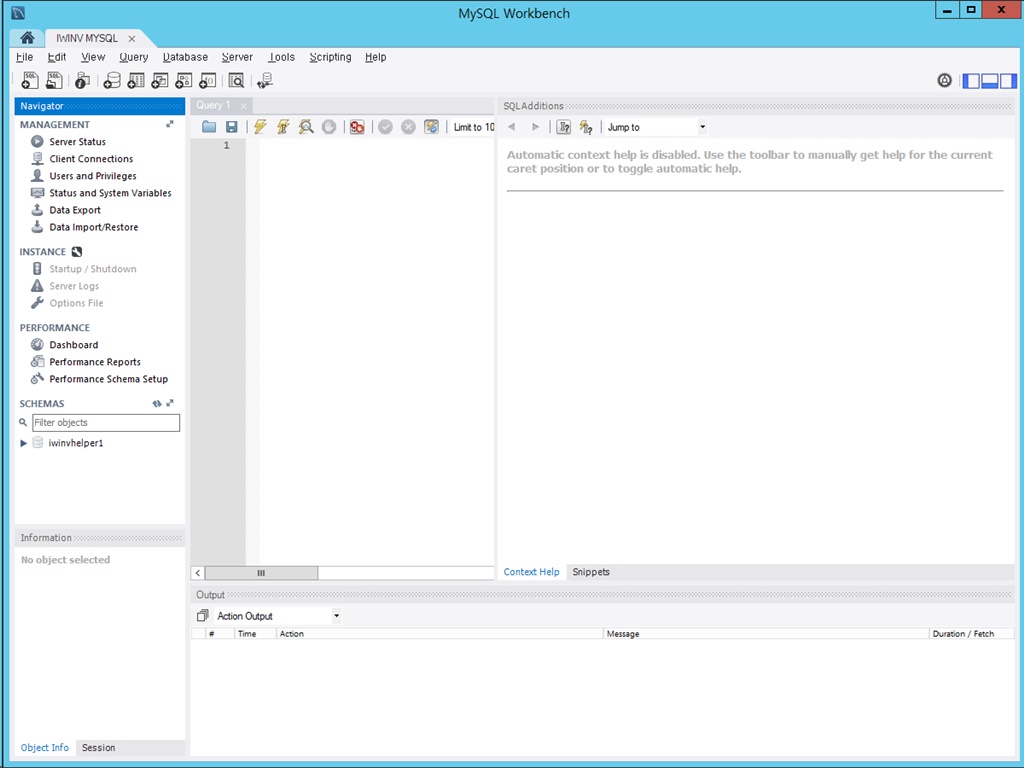1024x768 pixels.
Task: Open Client Connections
Action: [91, 159]
